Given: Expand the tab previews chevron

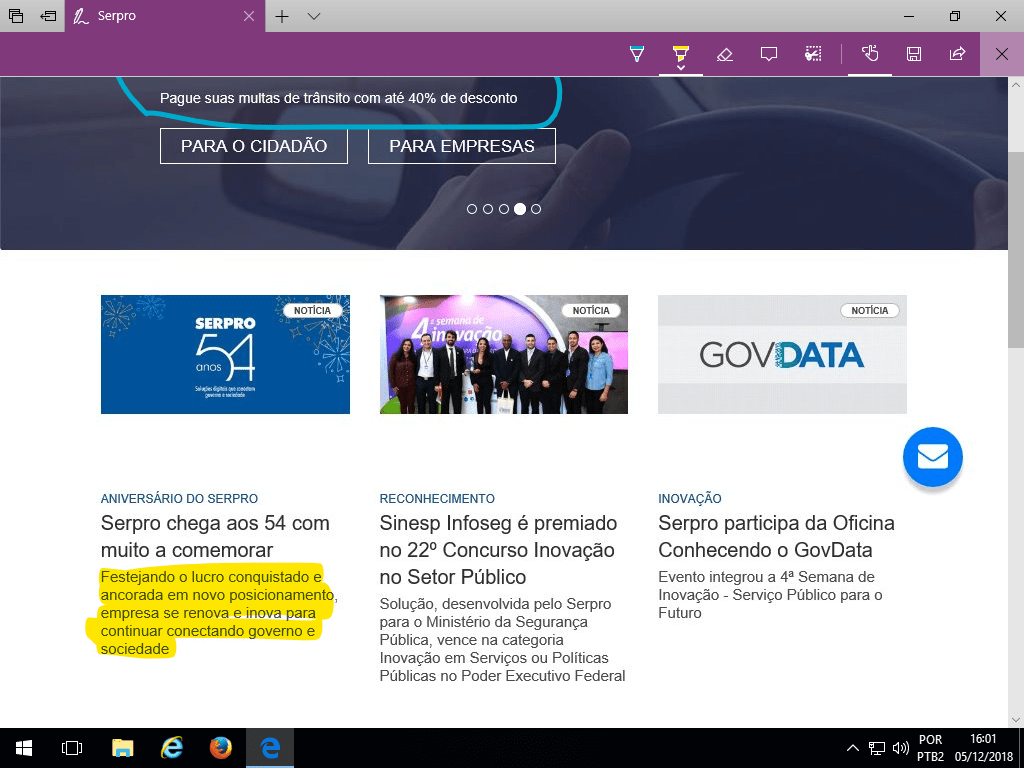Looking at the screenshot, I should pos(314,16).
